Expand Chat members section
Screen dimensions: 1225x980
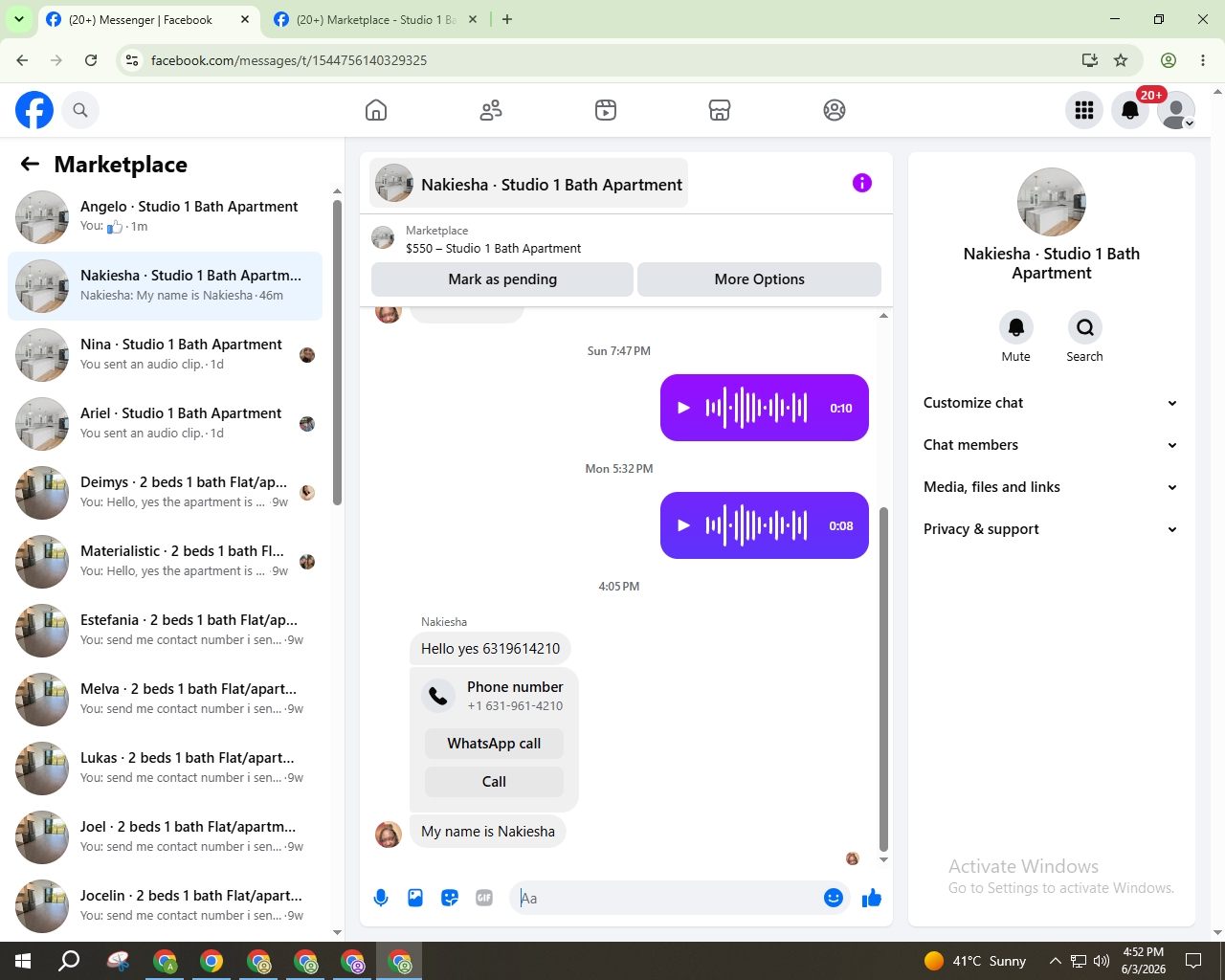(x=1052, y=445)
